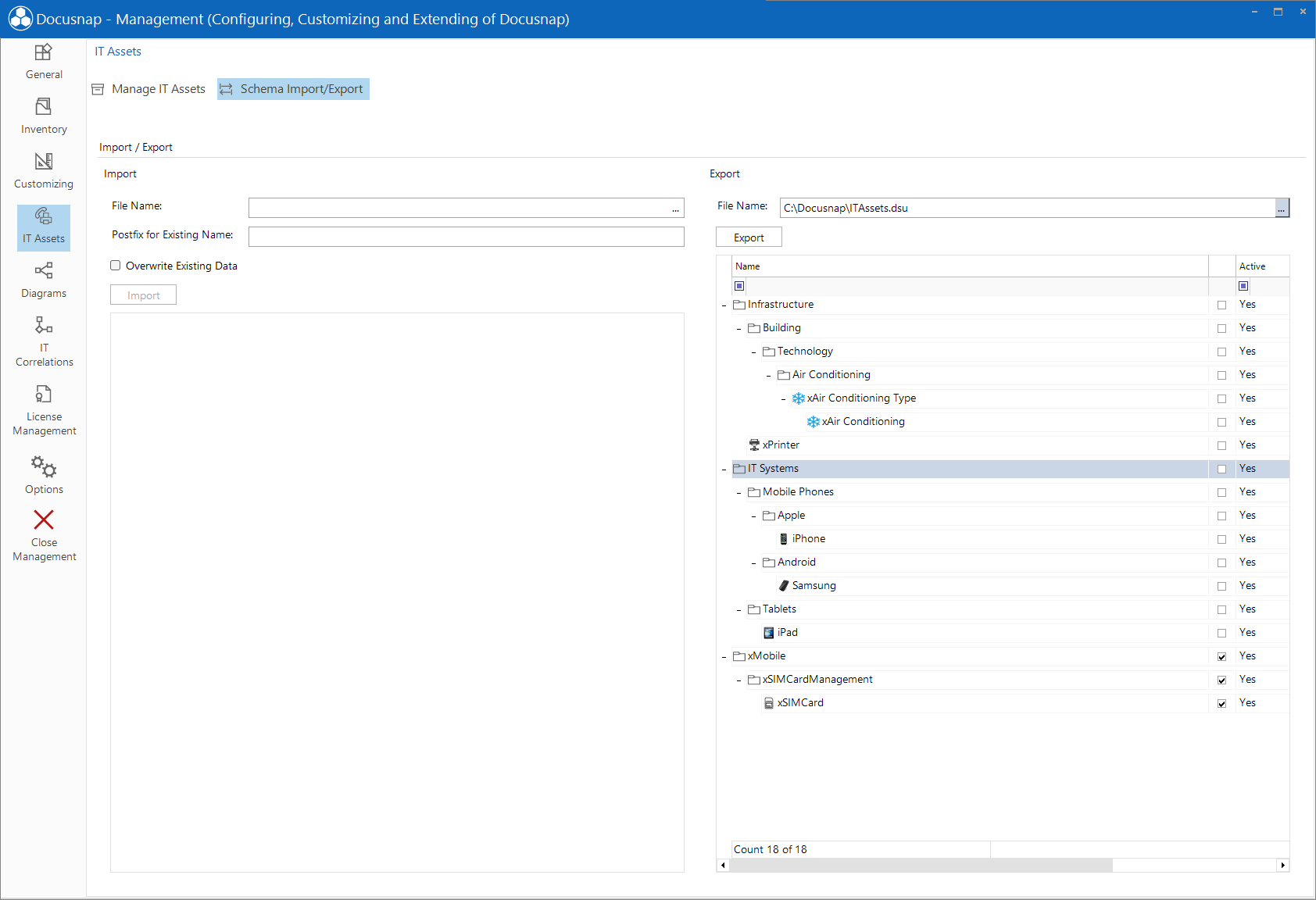Collapse the IT Systems tree node
Screen dimensions: 1316x900
tap(724, 469)
